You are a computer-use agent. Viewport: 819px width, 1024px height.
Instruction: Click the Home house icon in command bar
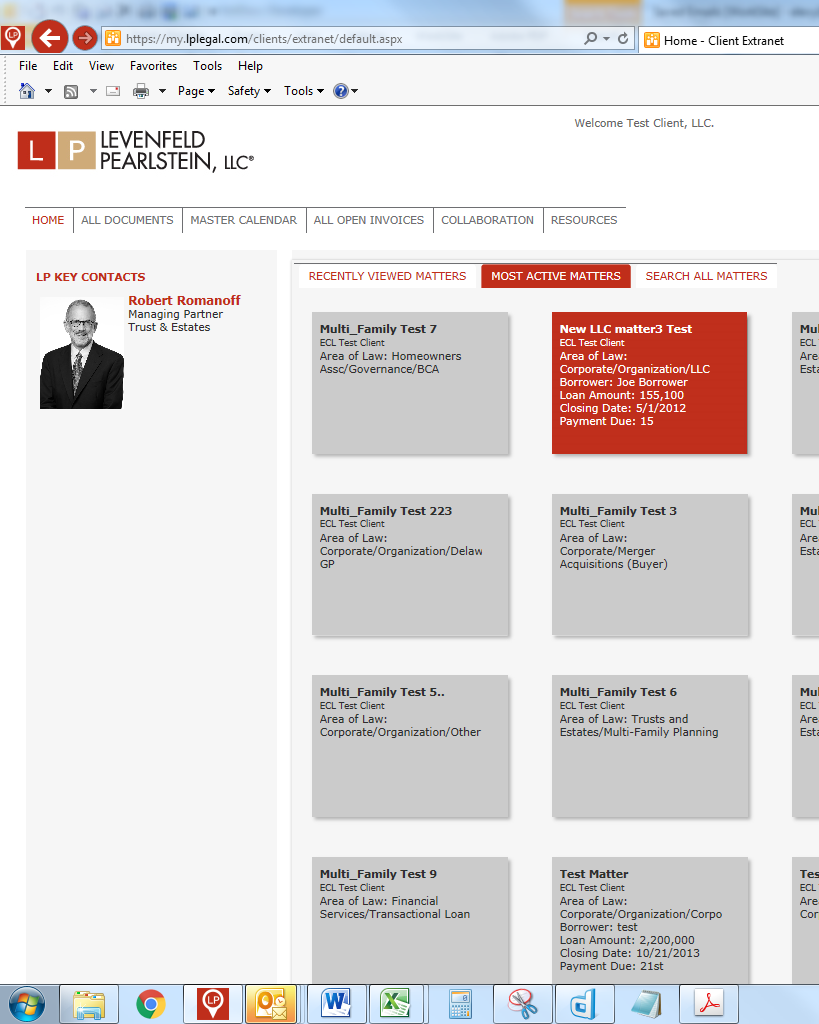pyautogui.click(x=27, y=91)
